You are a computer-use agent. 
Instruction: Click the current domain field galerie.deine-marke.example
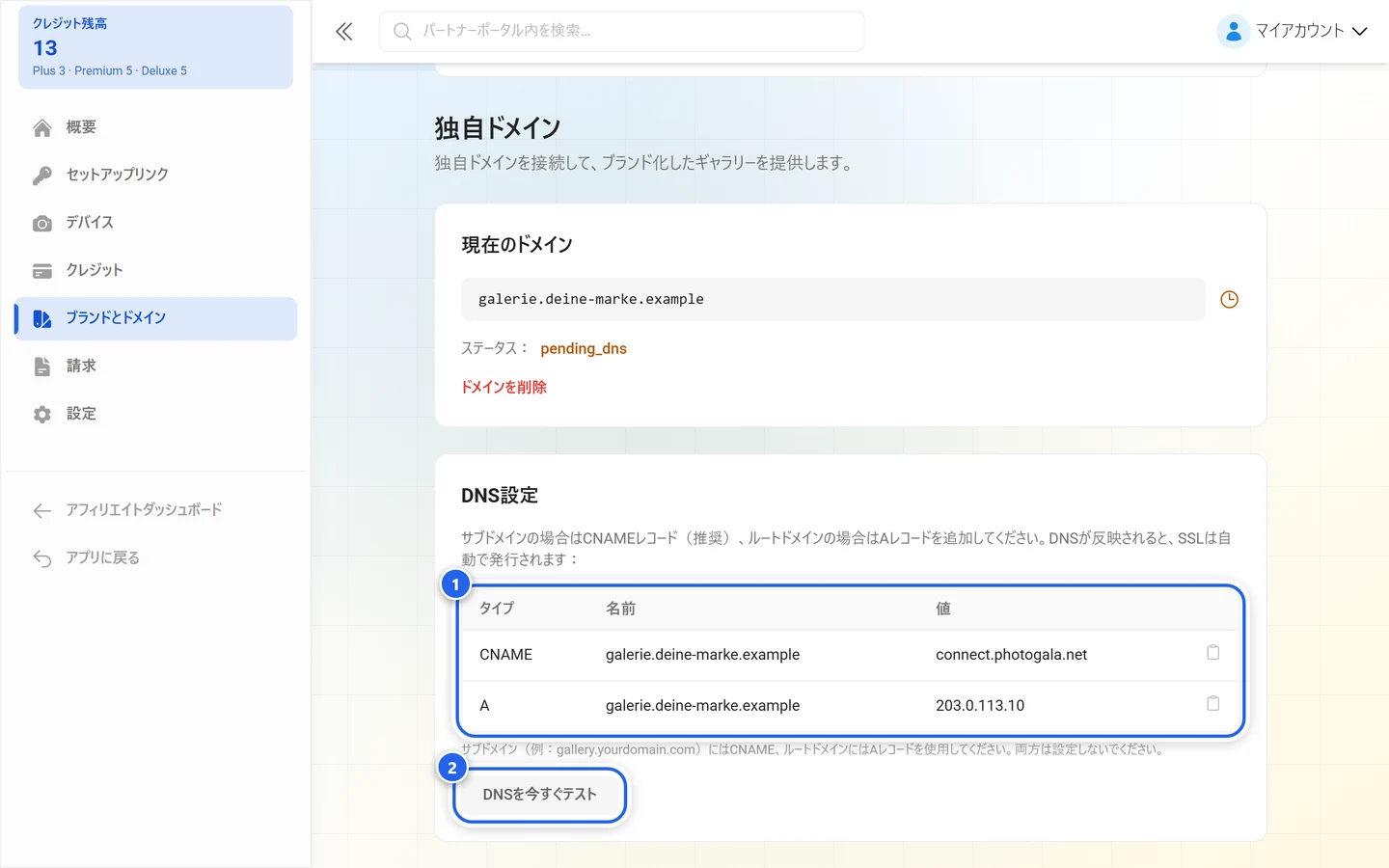[833, 299]
